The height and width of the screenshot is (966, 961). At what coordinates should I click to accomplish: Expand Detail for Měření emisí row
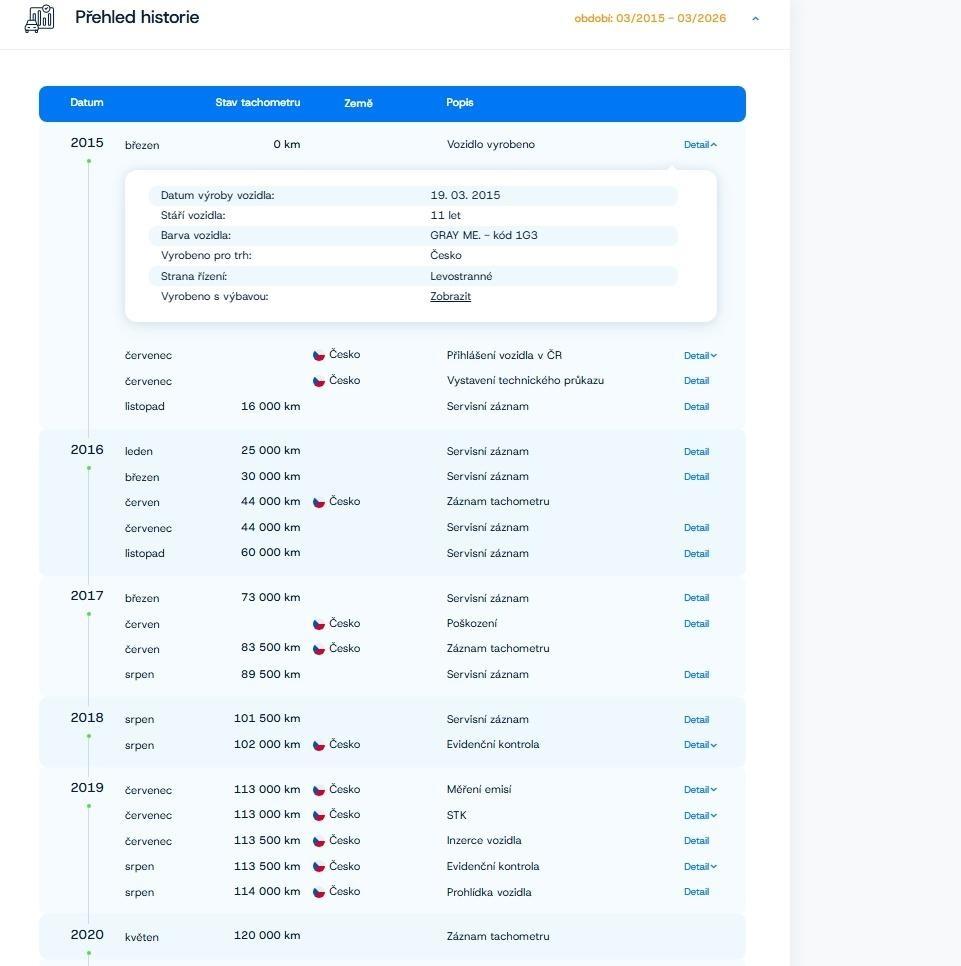click(x=700, y=790)
